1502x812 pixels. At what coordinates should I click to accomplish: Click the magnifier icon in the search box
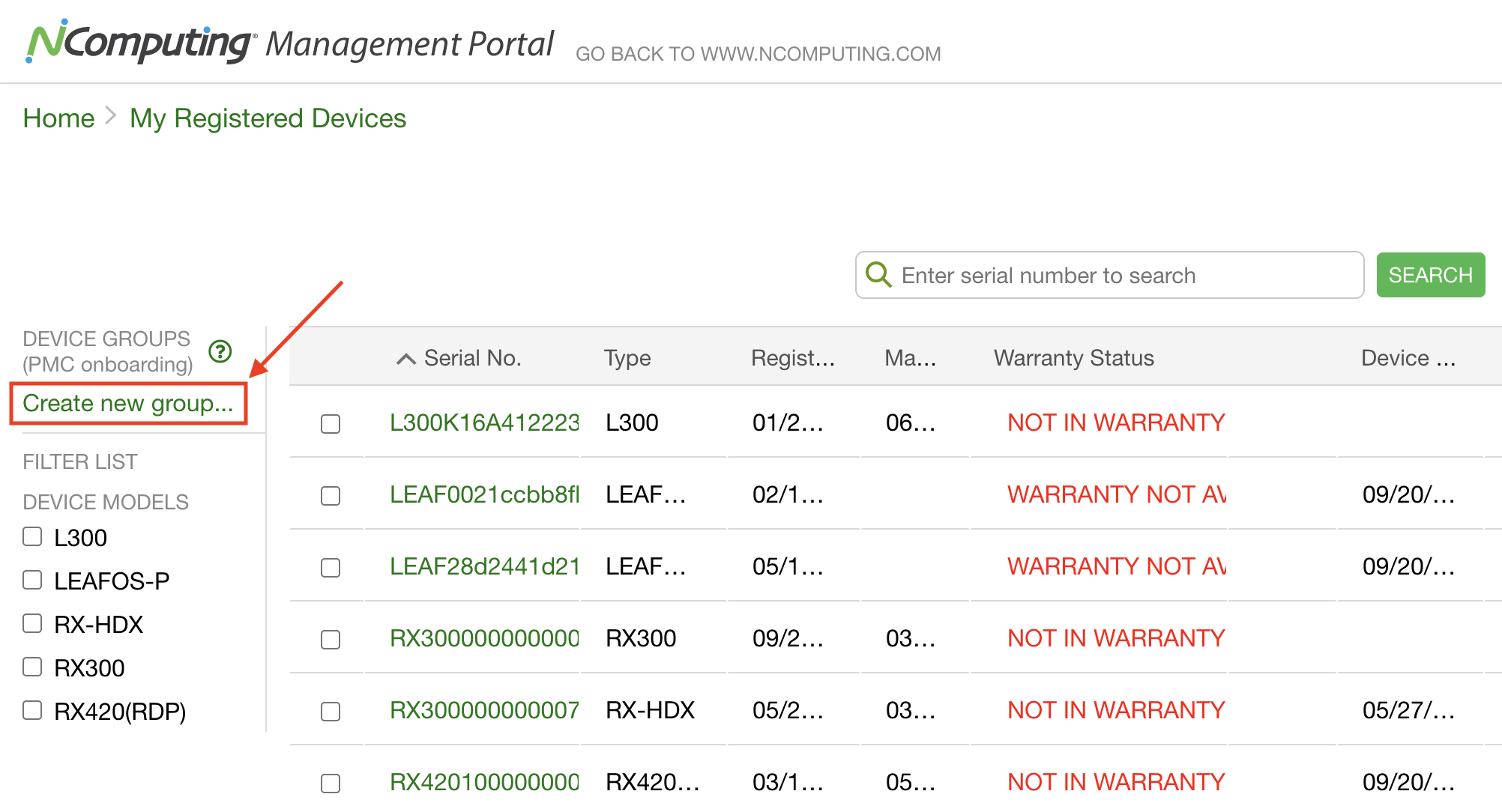[x=878, y=275]
